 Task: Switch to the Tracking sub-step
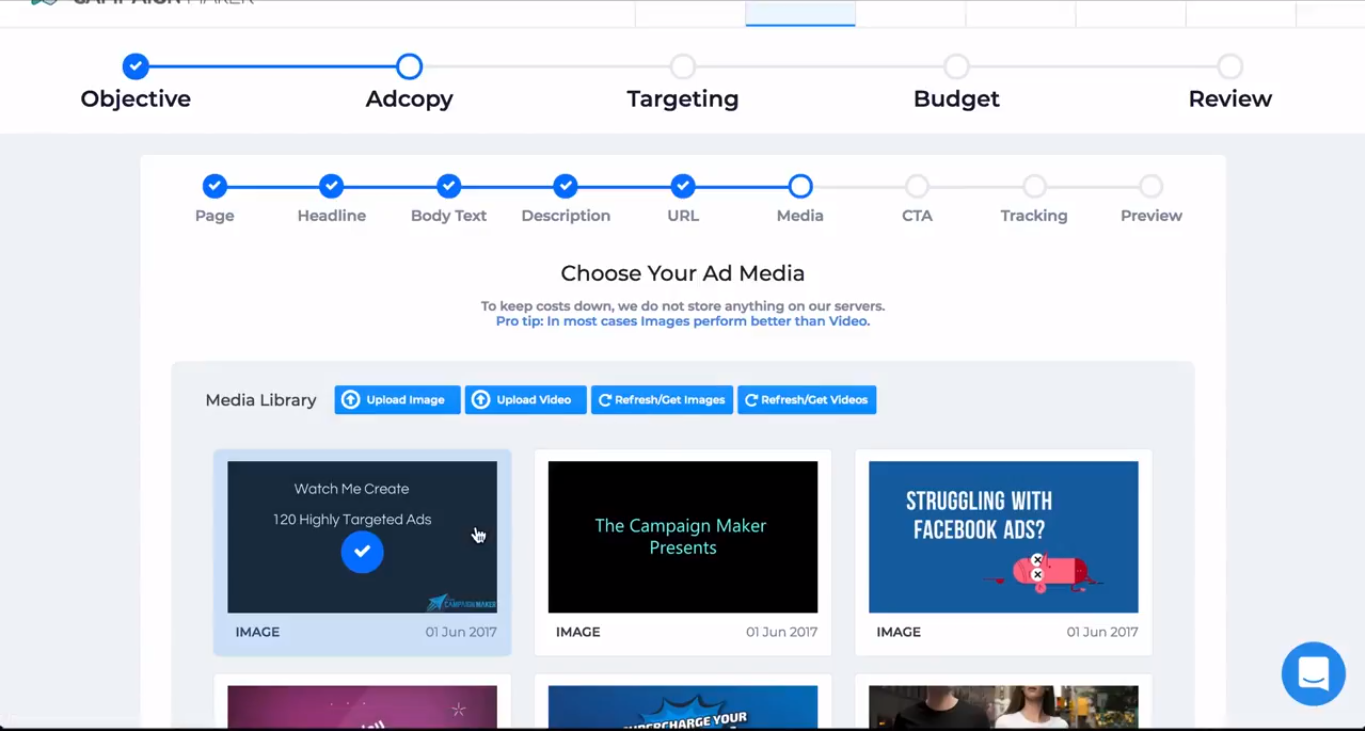(1034, 186)
